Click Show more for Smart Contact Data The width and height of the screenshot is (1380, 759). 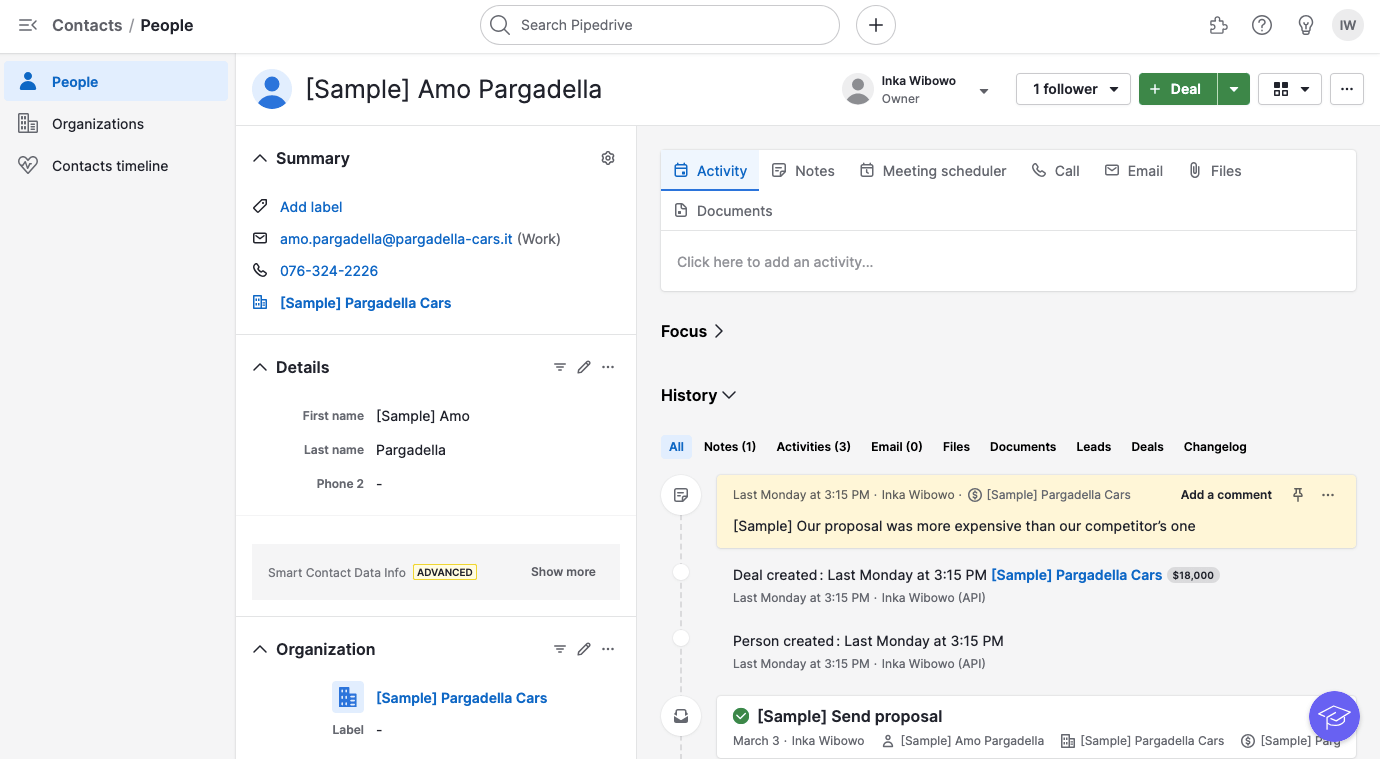(x=563, y=572)
